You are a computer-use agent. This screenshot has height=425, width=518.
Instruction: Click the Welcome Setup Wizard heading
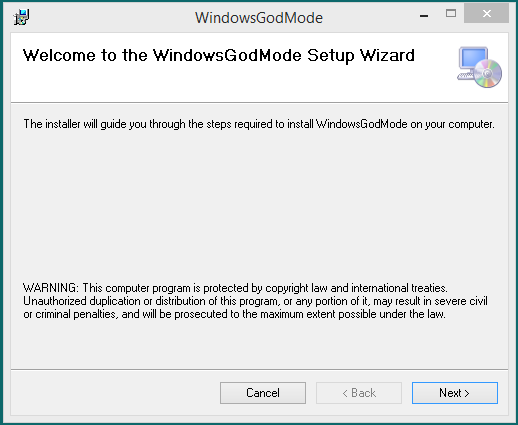click(x=219, y=55)
